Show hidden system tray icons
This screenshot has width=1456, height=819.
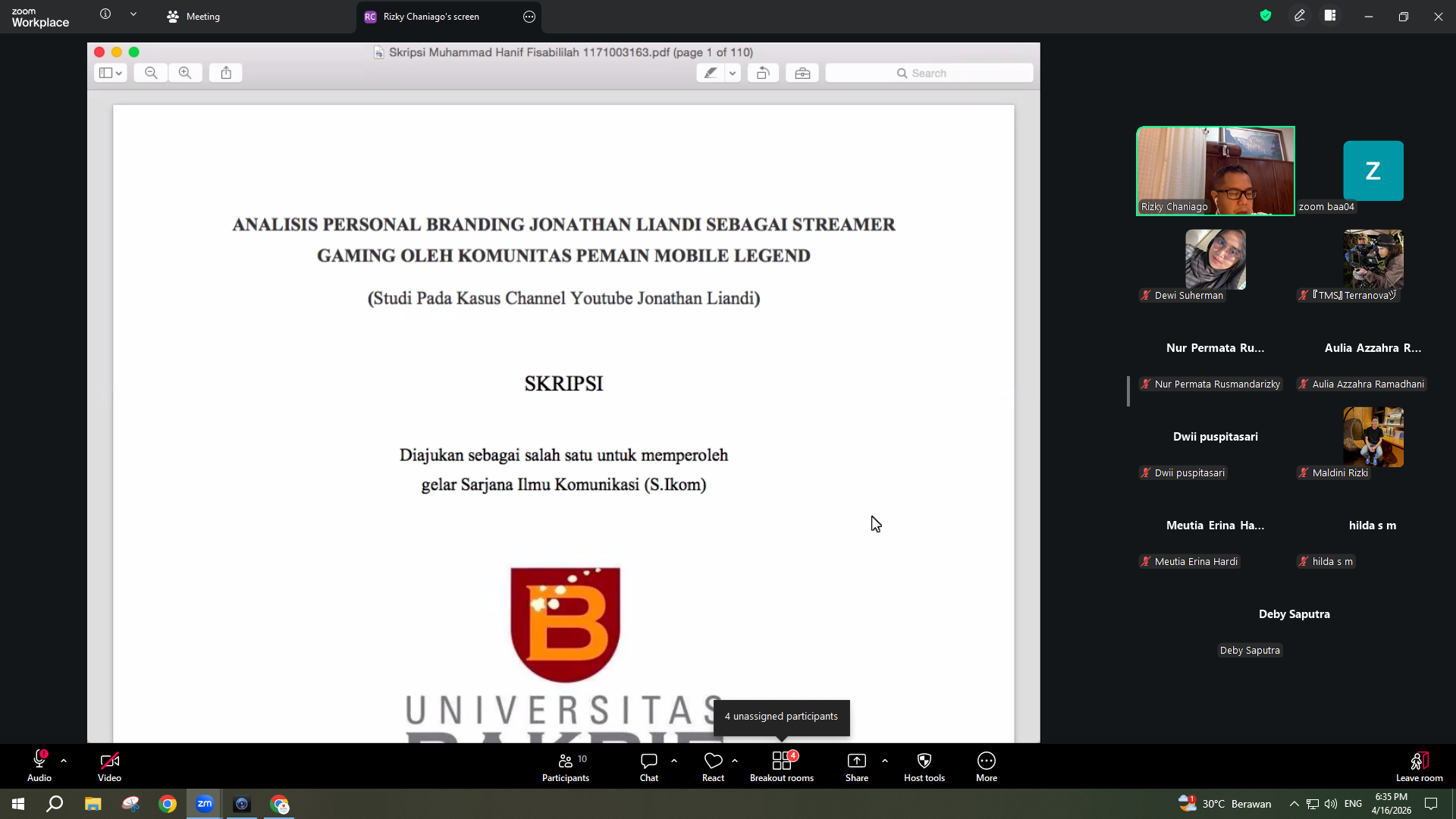[1294, 804]
